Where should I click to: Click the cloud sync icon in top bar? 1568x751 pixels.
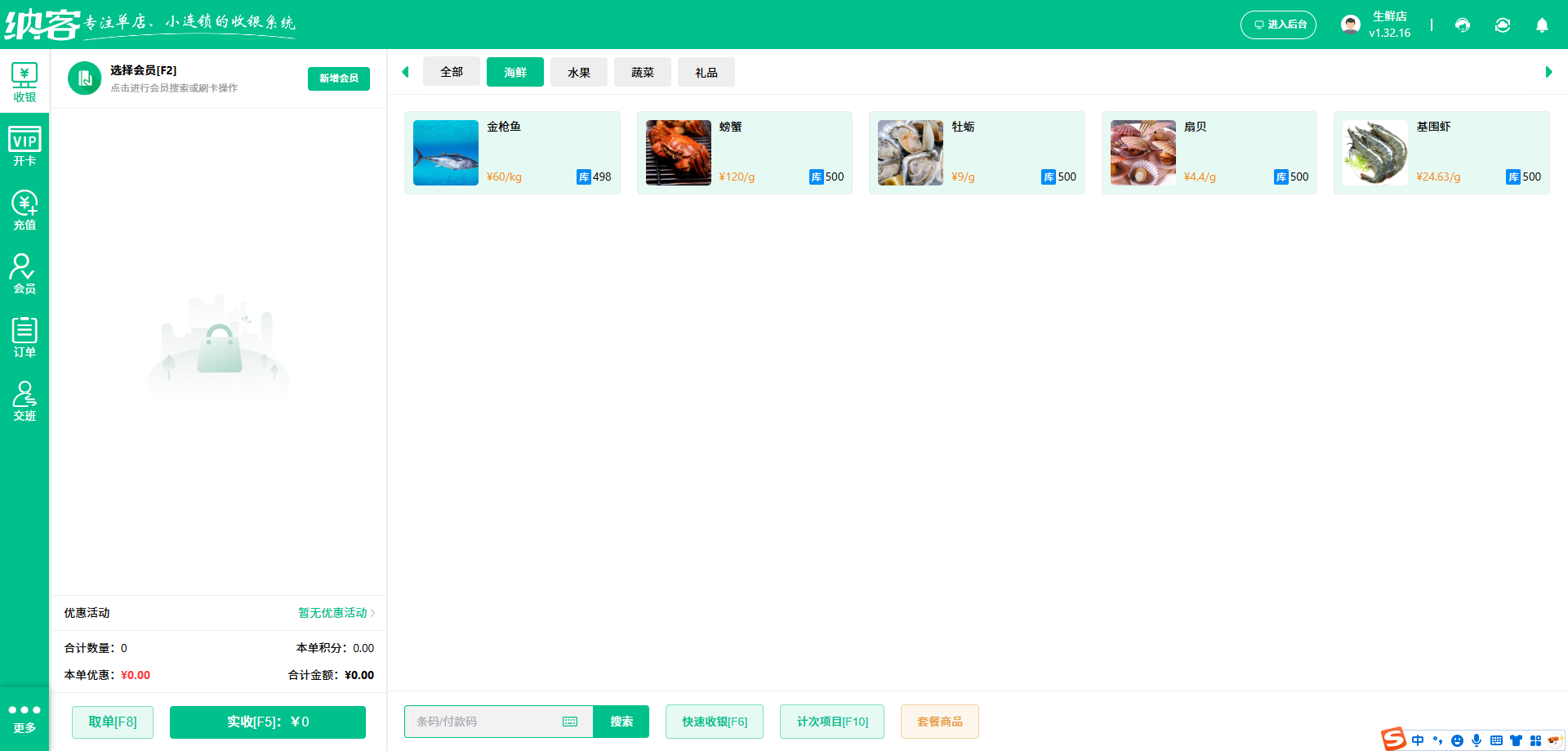(x=1503, y=25)
